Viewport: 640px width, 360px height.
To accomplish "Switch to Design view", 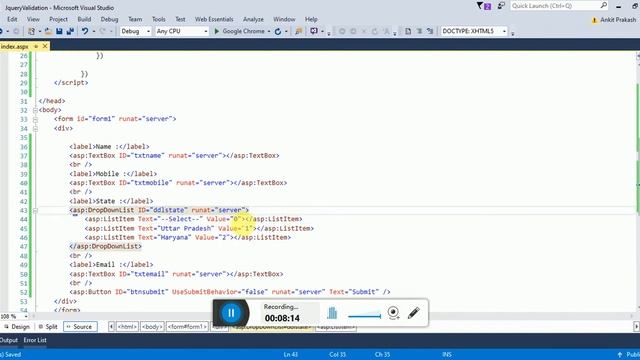I will tap(17, 327).
